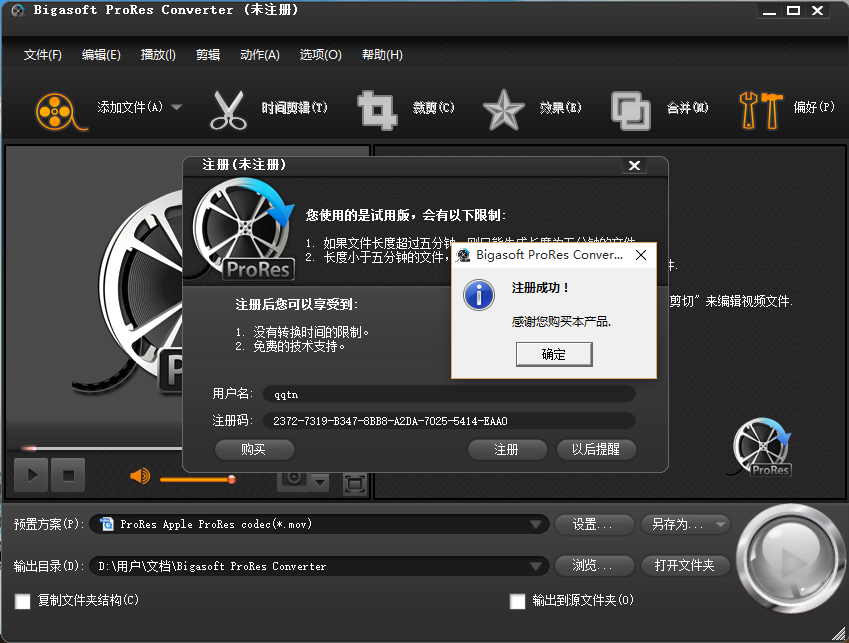Open the Crop tool icon

[x=377, y=109]
